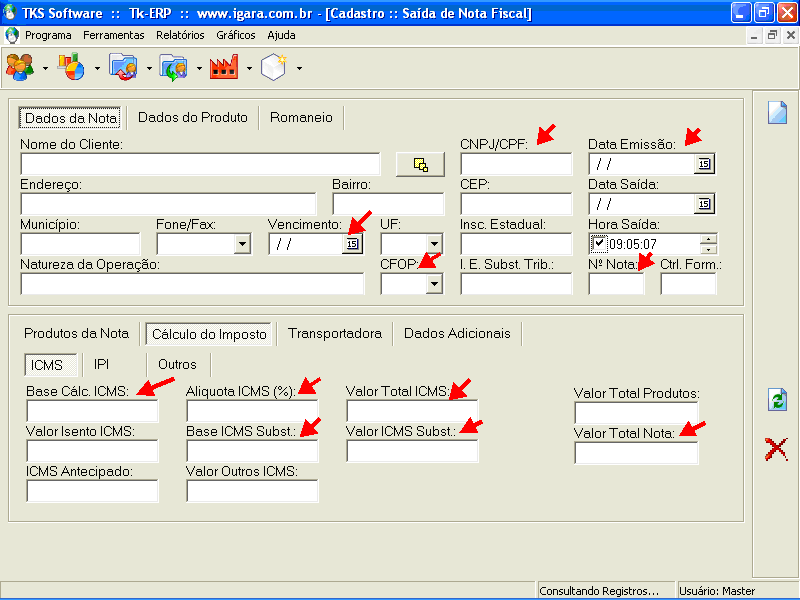Image resolution: width=800 pixels, height=600 pixels.
Task: Open the Data Emissão calendar picker
Action: coord(704,164)
